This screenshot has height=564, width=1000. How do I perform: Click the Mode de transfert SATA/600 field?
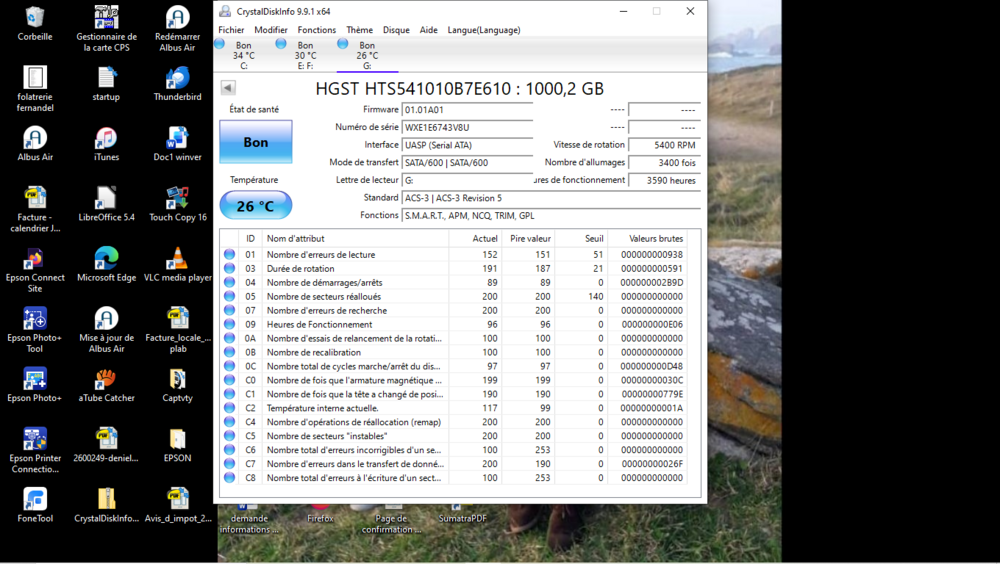[x=467, y=163]
